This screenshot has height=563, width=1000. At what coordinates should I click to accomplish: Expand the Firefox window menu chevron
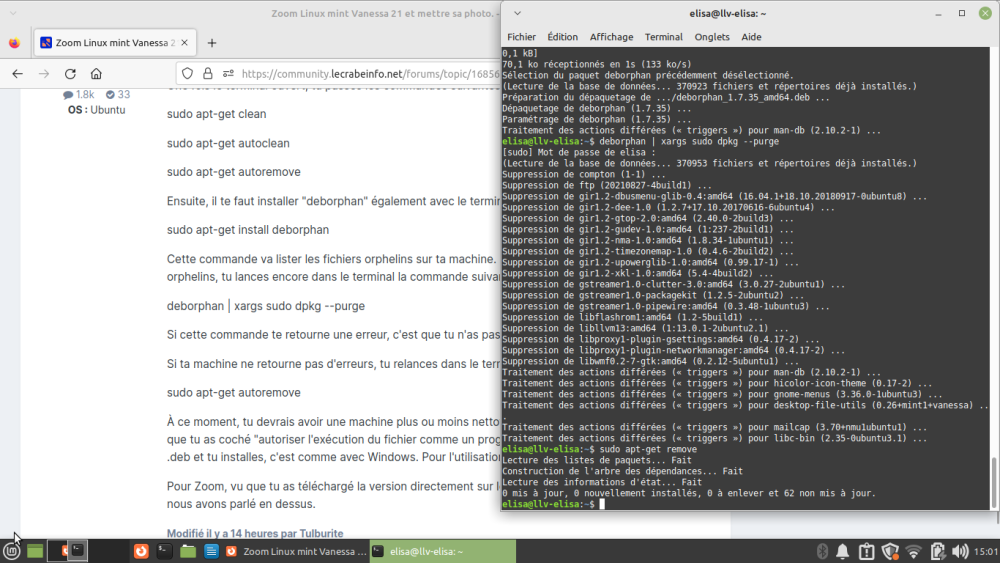coord(13,12)
